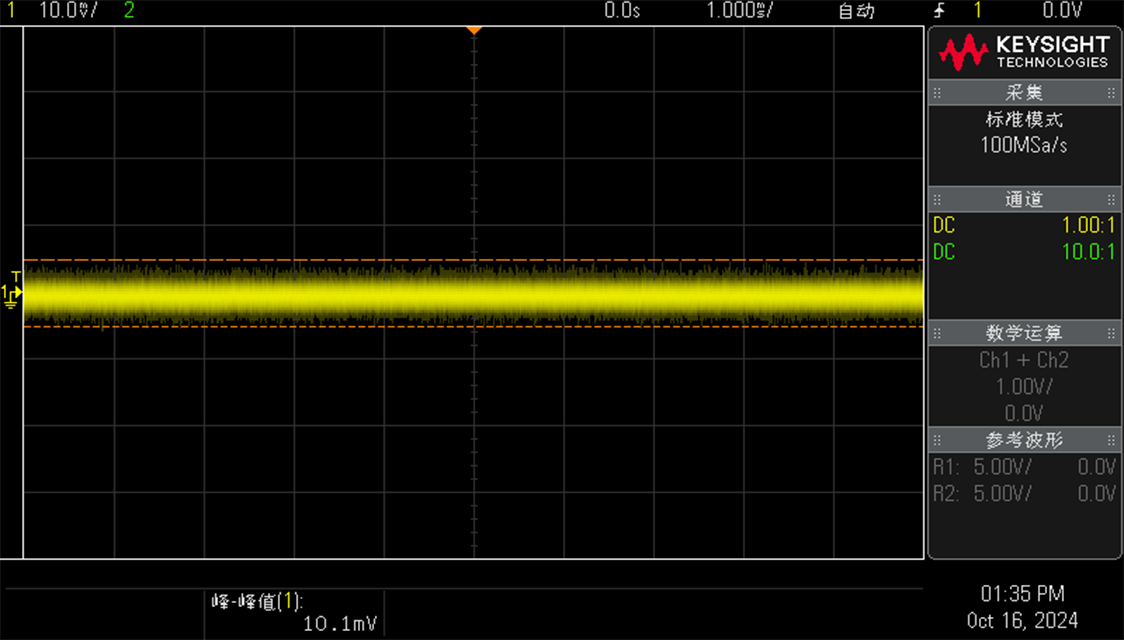Screen dimensions: 1124x640
Task: Click the yellow DC 1.00:1 channel row
Action: pos(1024,226)
